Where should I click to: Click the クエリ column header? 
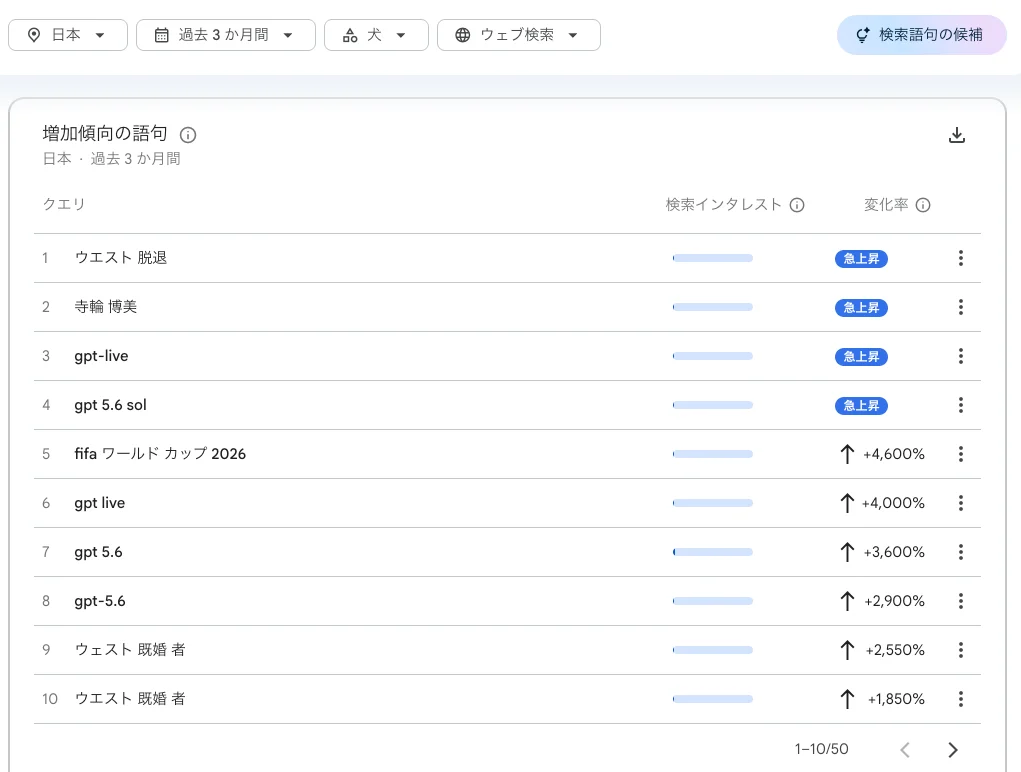64,204
